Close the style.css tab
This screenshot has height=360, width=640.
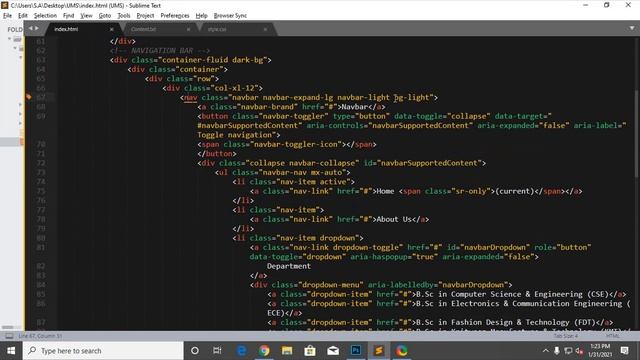[x=265, y=29]
